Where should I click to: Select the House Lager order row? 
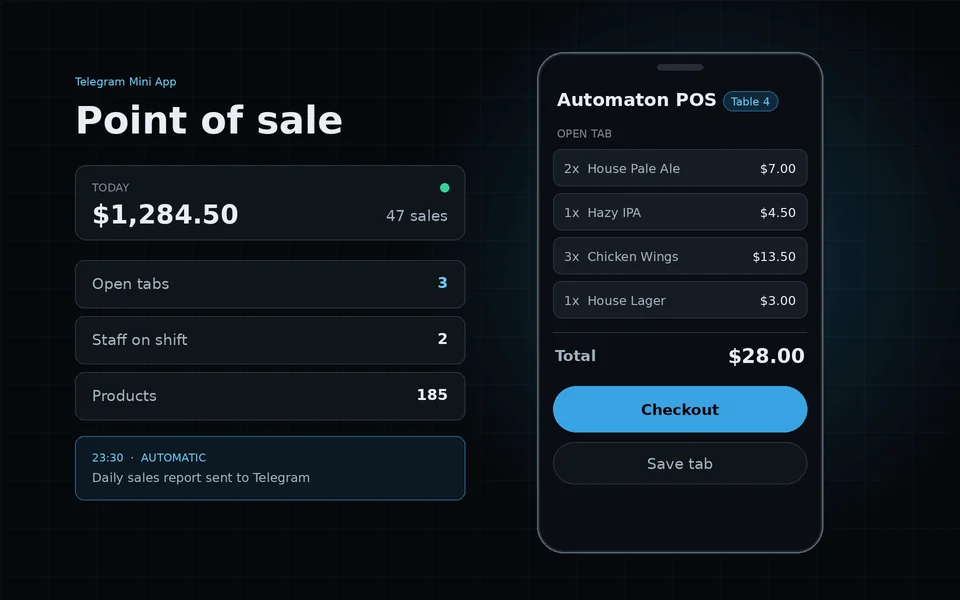click(x=680, y=301)
